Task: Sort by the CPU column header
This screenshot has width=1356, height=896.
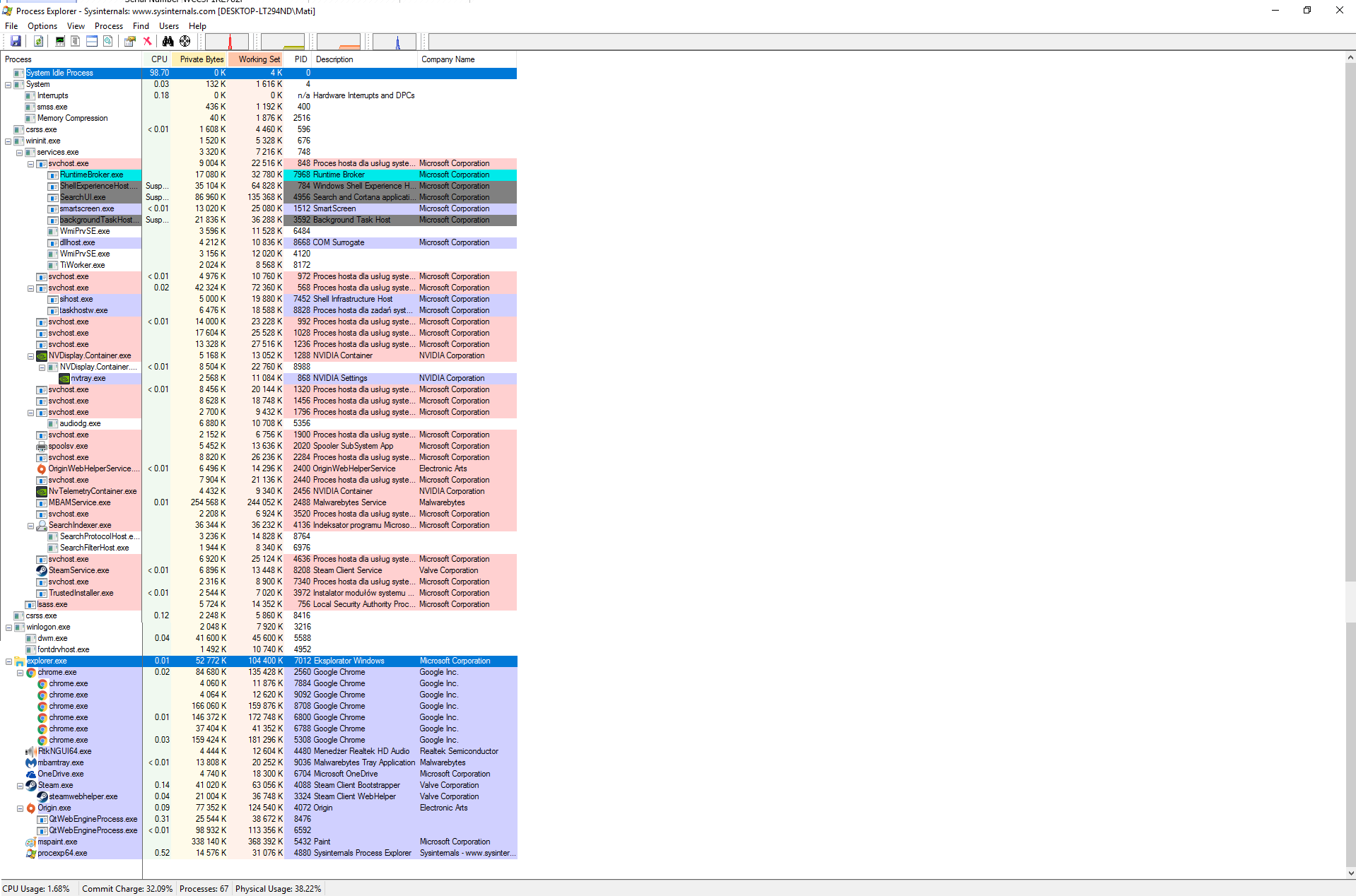Action: (x=158, y=59)
